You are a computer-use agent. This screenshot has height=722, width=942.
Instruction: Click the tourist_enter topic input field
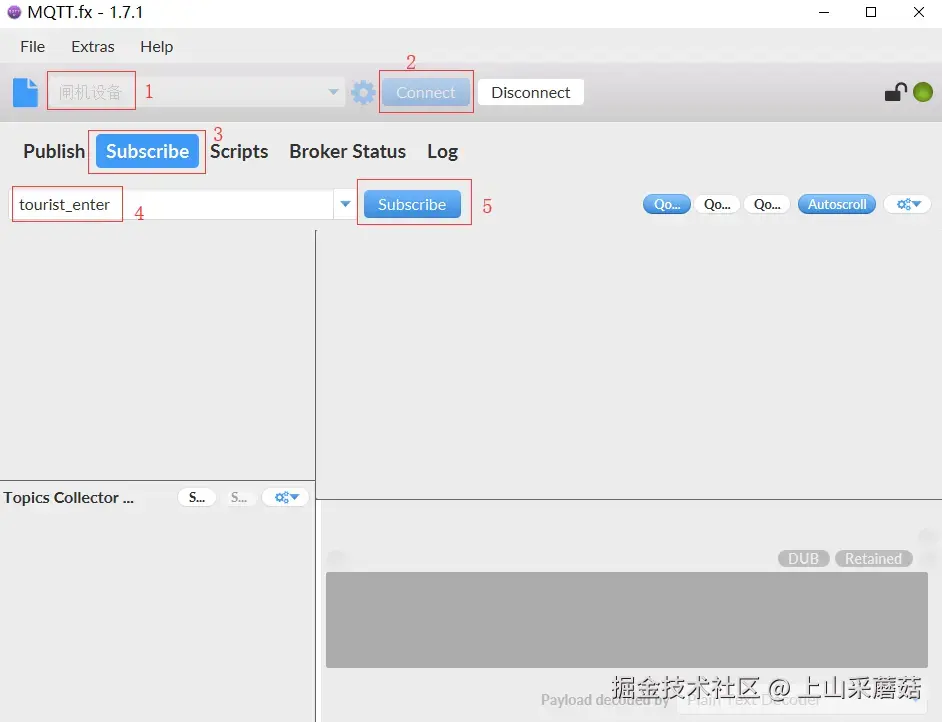tap(173, 204)
